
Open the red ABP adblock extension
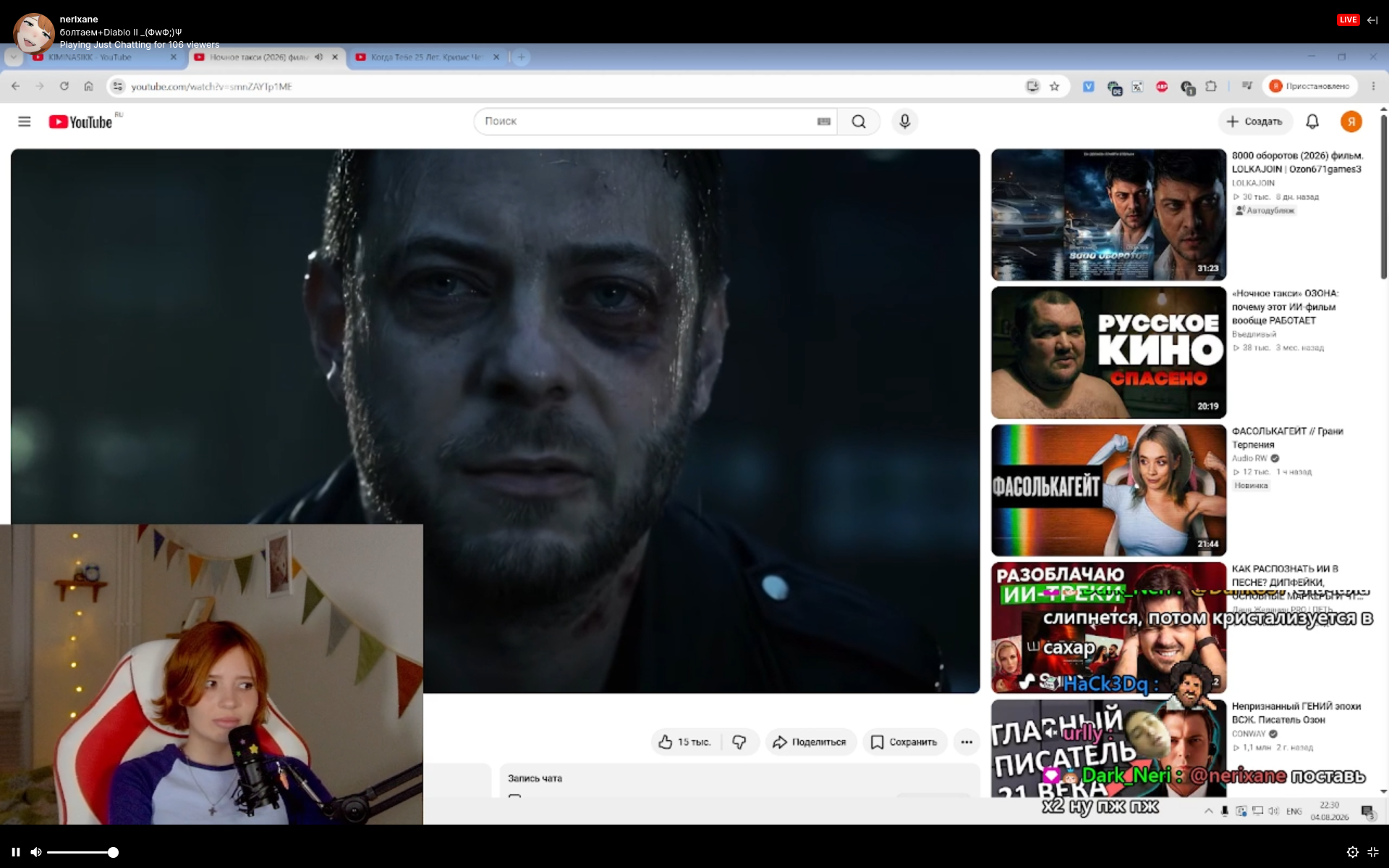point(1162,86)
